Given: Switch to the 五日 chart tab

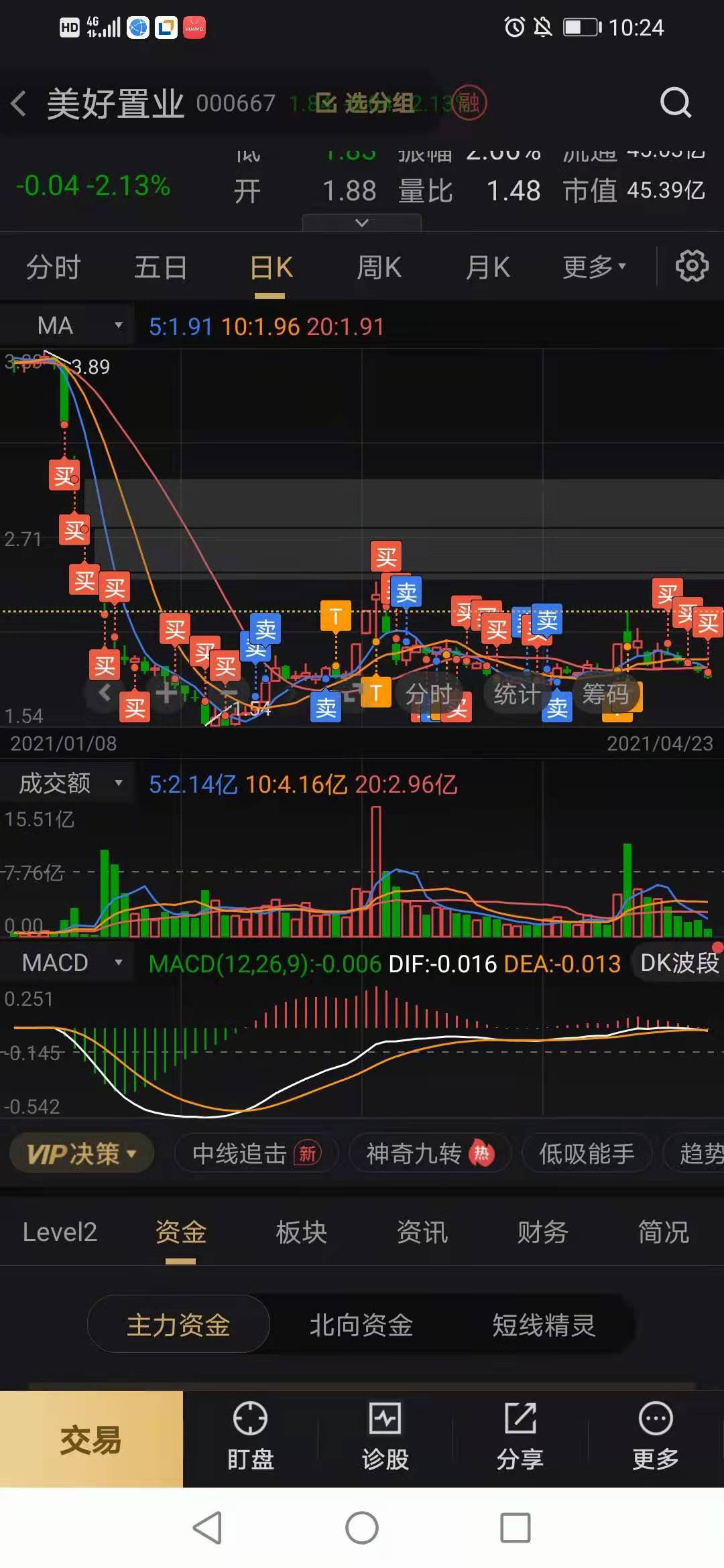Looking at the screenshot, I should [160, 267].
